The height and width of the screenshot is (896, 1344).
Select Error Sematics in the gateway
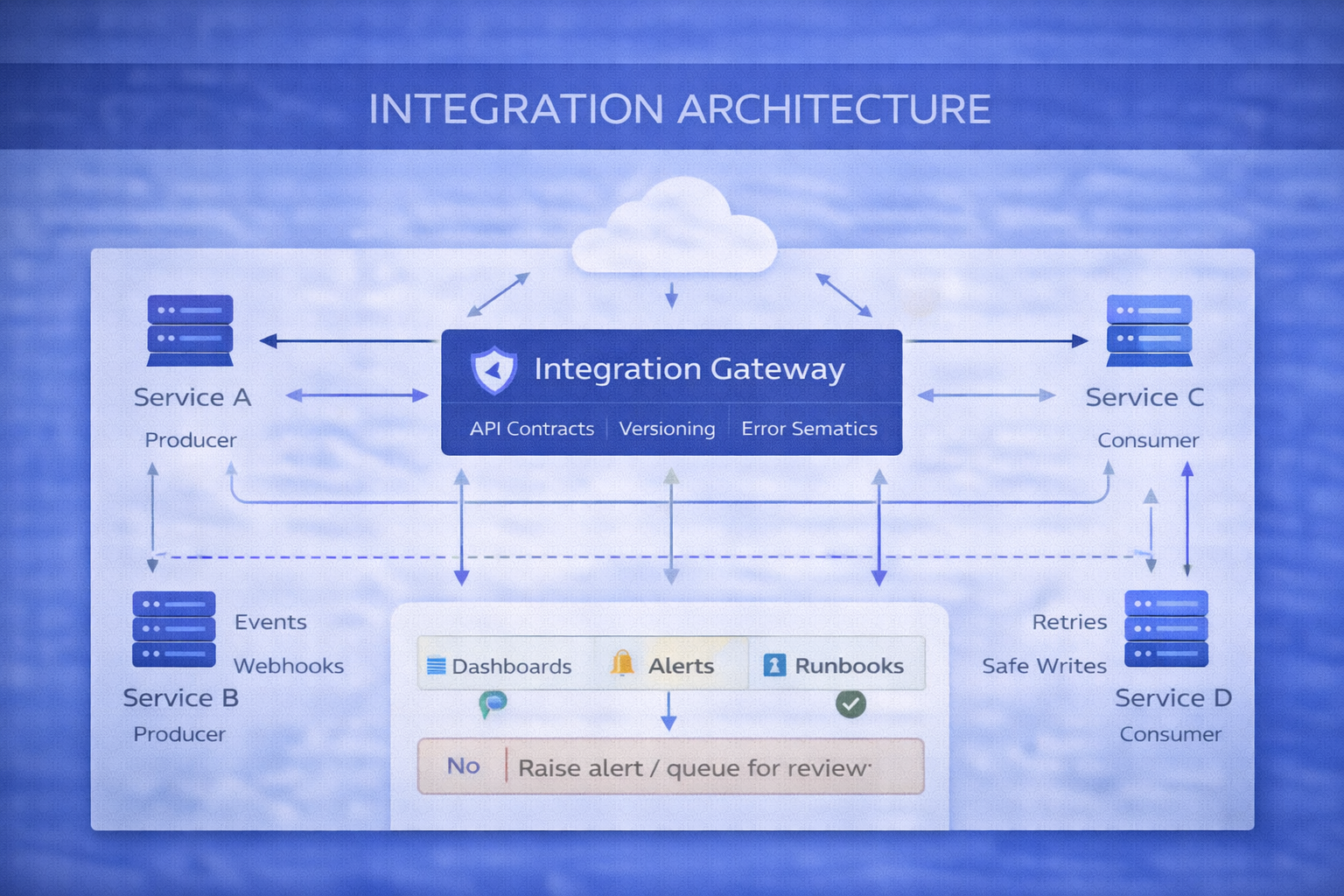coord(809,429)
